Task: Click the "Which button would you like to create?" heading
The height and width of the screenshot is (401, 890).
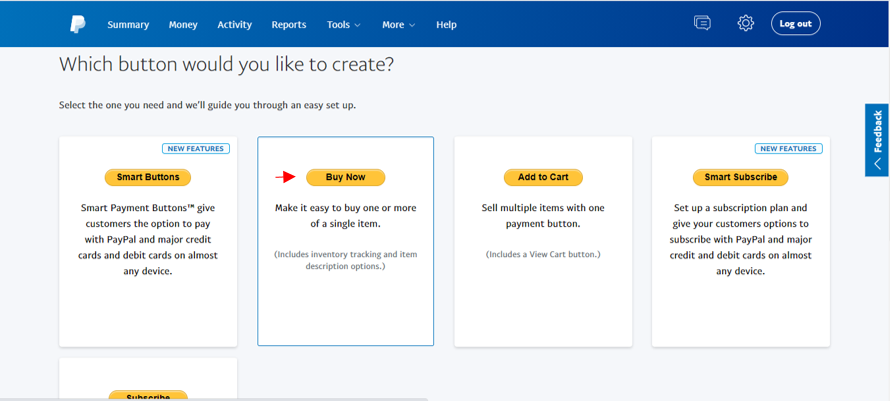Action: pyautogui.click(x=226, y=64)
